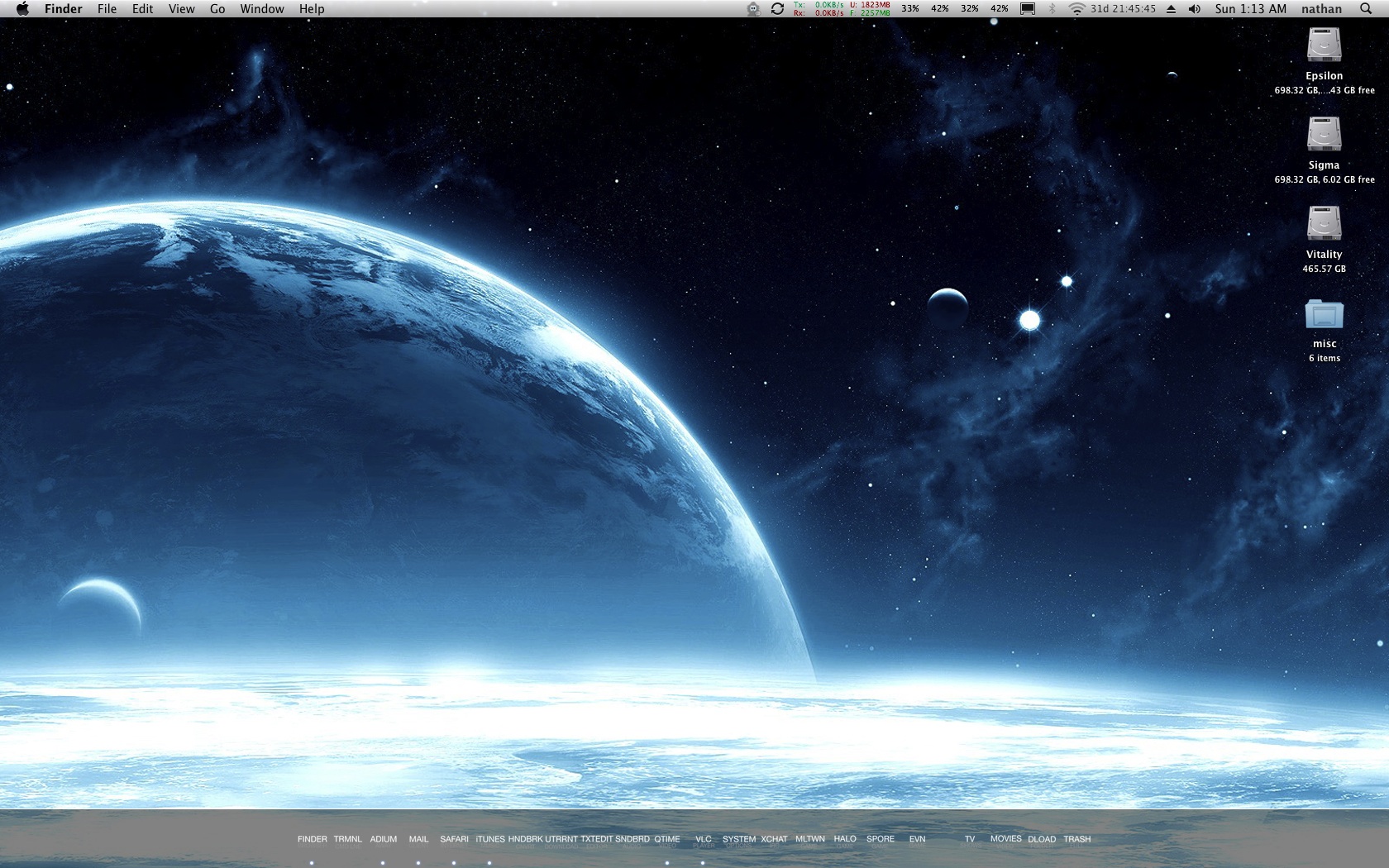Open iTUNES from the dock
Image resolution: width=1389 pixels, height=868 pixels.
click(x=490, y=839)
